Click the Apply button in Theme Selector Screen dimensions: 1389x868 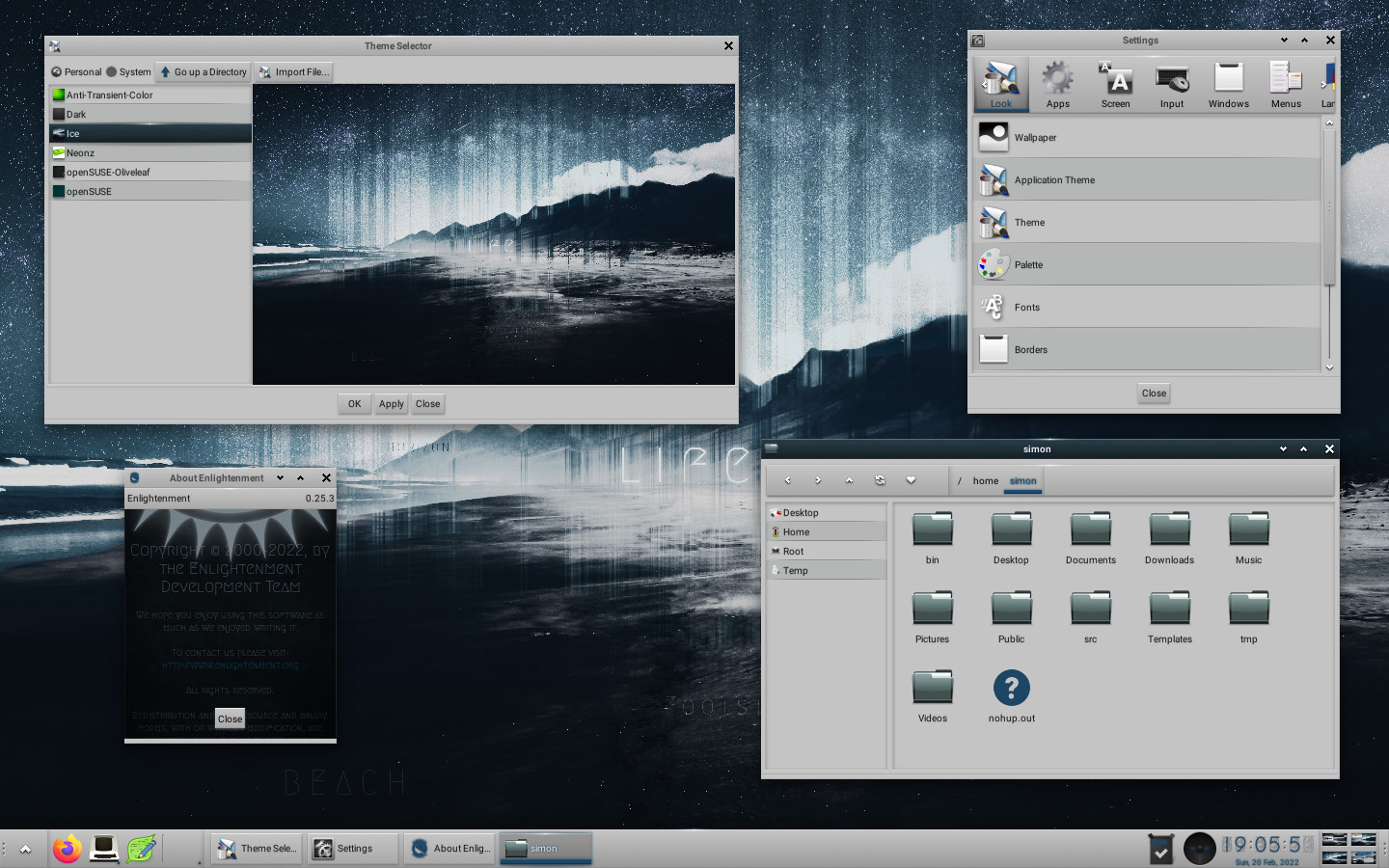[x=391, y=404]
